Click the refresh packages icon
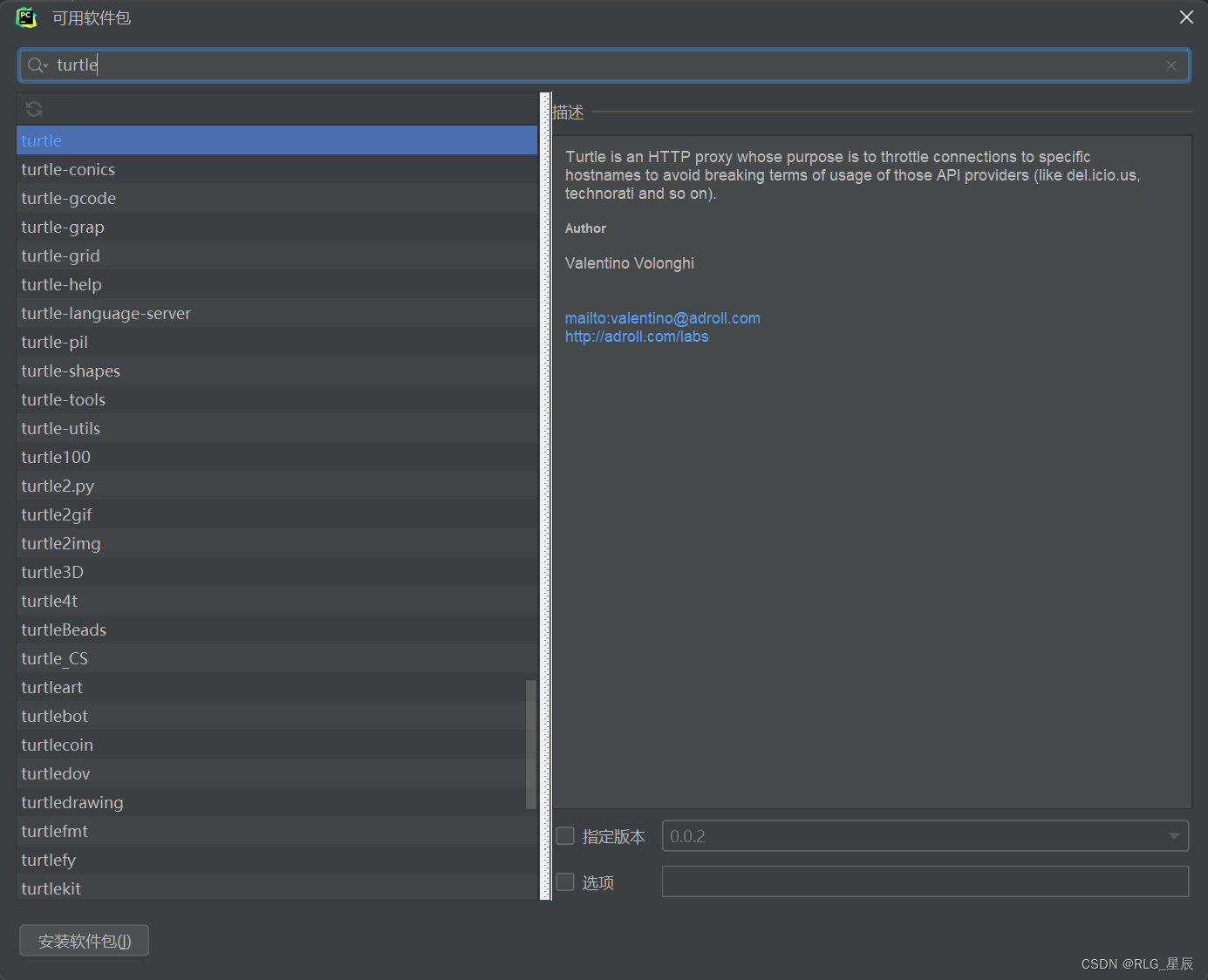Image resolution: width=1208 pixels, height=980 pixels. click(x=33, y=108)
